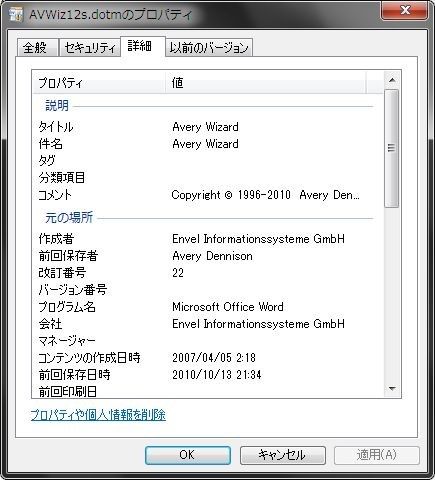Click the Avery Dennison value

click(x=212, y=256)
